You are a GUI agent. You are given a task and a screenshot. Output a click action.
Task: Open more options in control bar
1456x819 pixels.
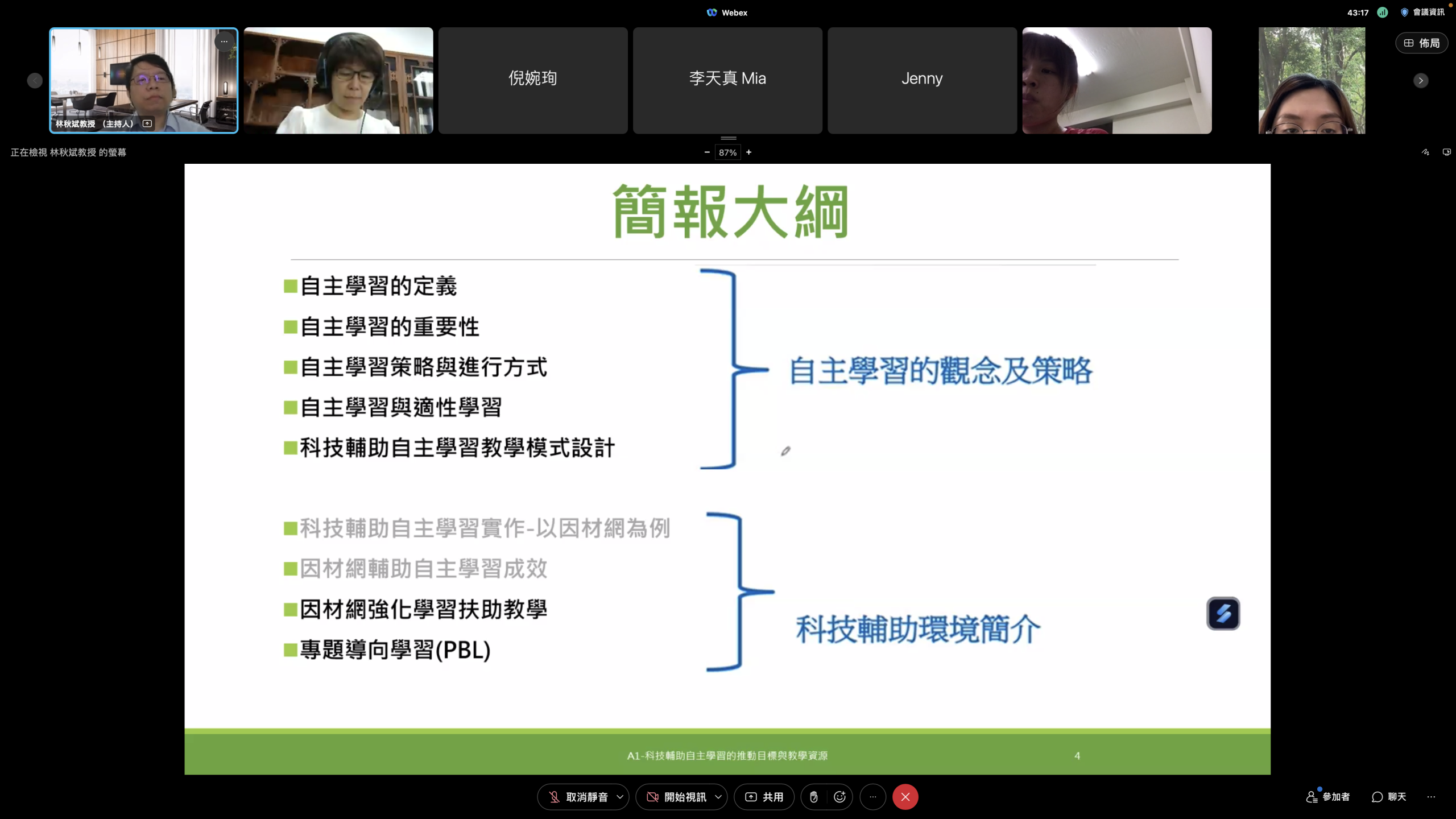873,797
